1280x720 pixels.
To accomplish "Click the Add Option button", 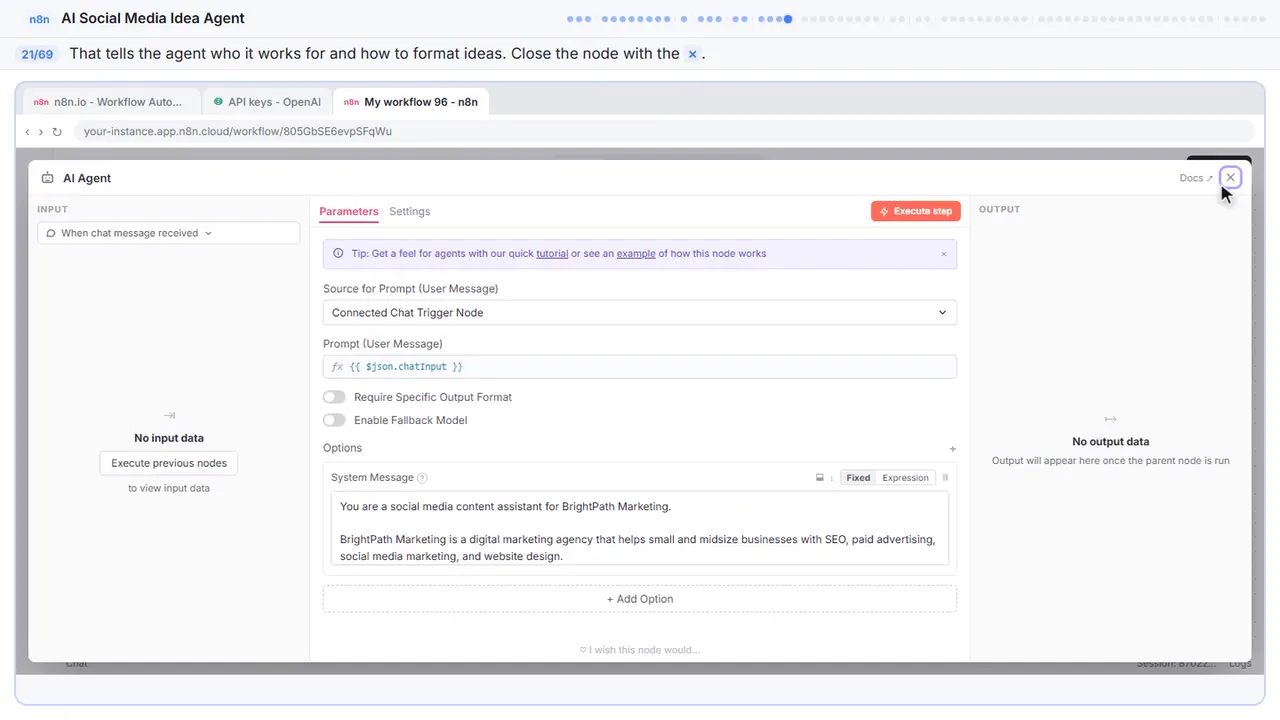I will pyautogui.click(x=640, y=599).
